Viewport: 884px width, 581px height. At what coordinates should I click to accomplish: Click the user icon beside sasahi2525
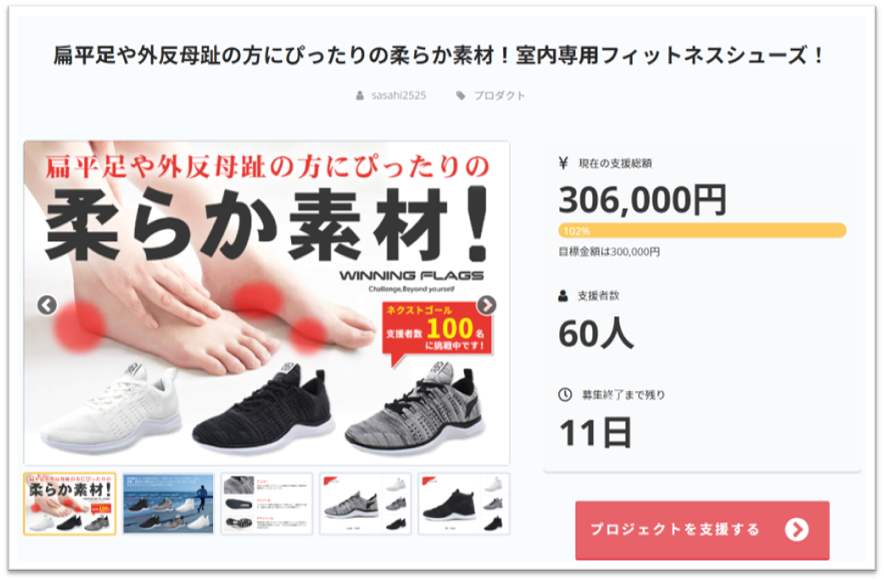point(360,96)
